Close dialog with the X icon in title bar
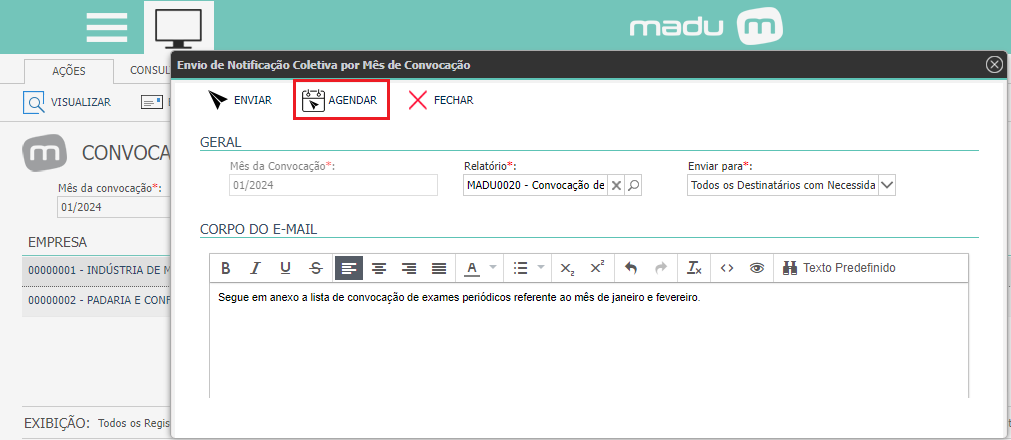The height and width of the screenshot is (440, 1011). pyautogui.click(x=994, y=65)
